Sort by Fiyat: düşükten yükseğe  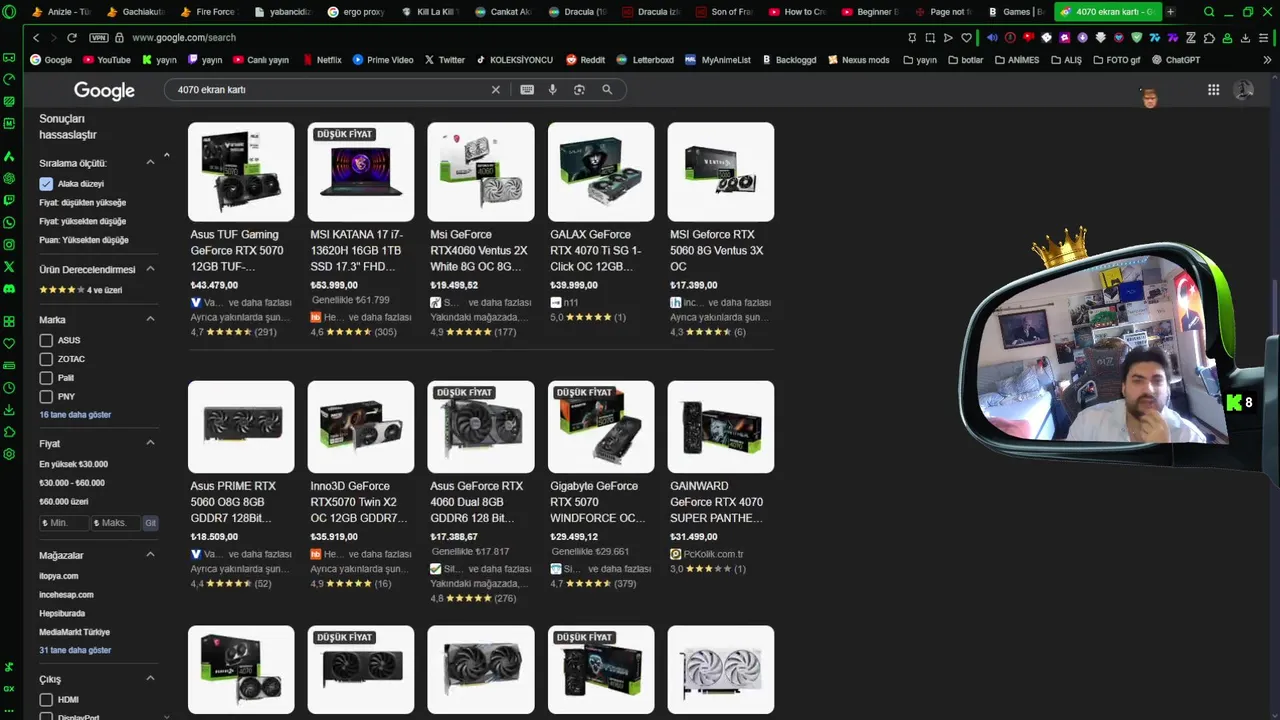[83, 203]
